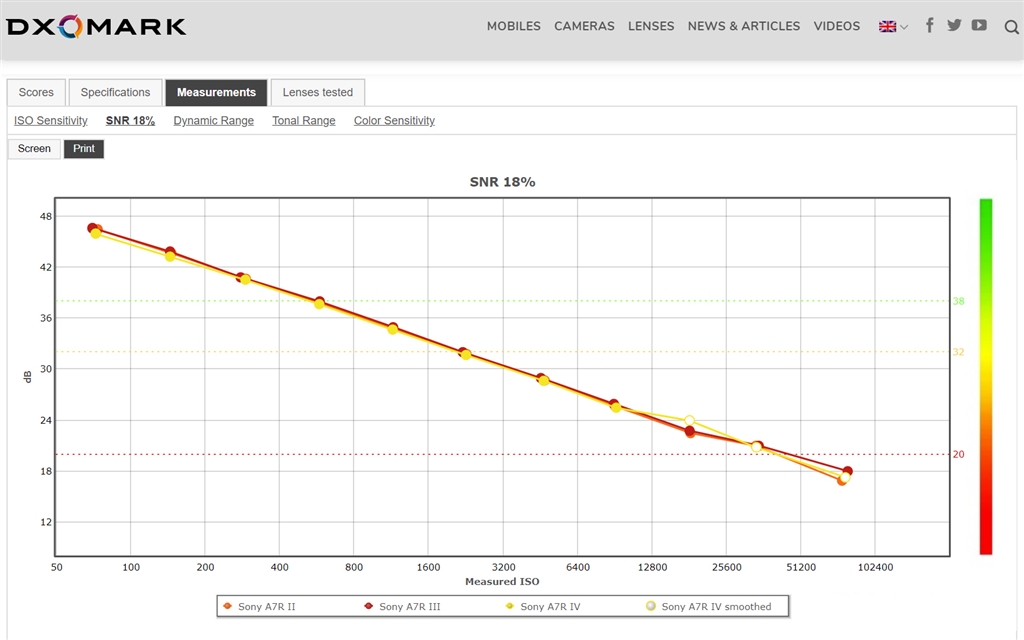Screen dimensions: 1024x640
Task: Open the Twitter icon in header
Action: [954, 25]
